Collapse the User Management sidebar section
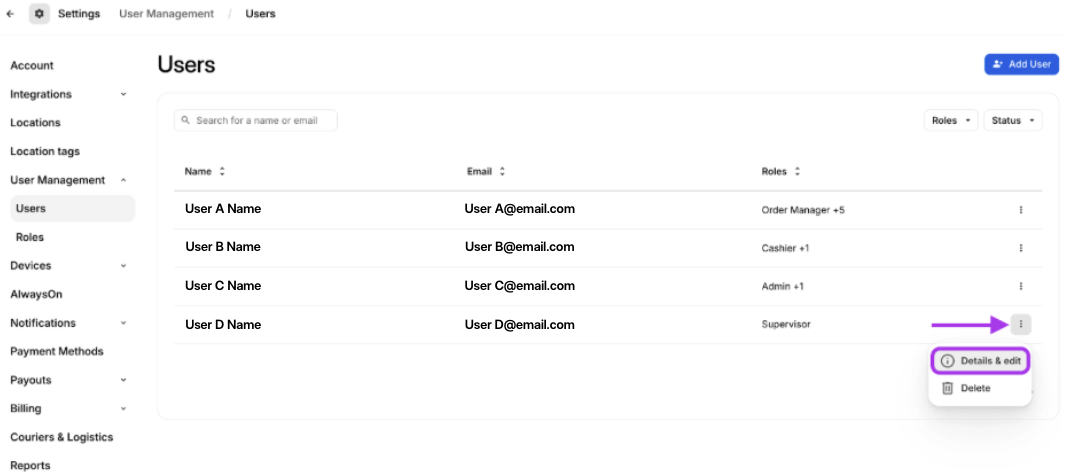 [123, 180]
